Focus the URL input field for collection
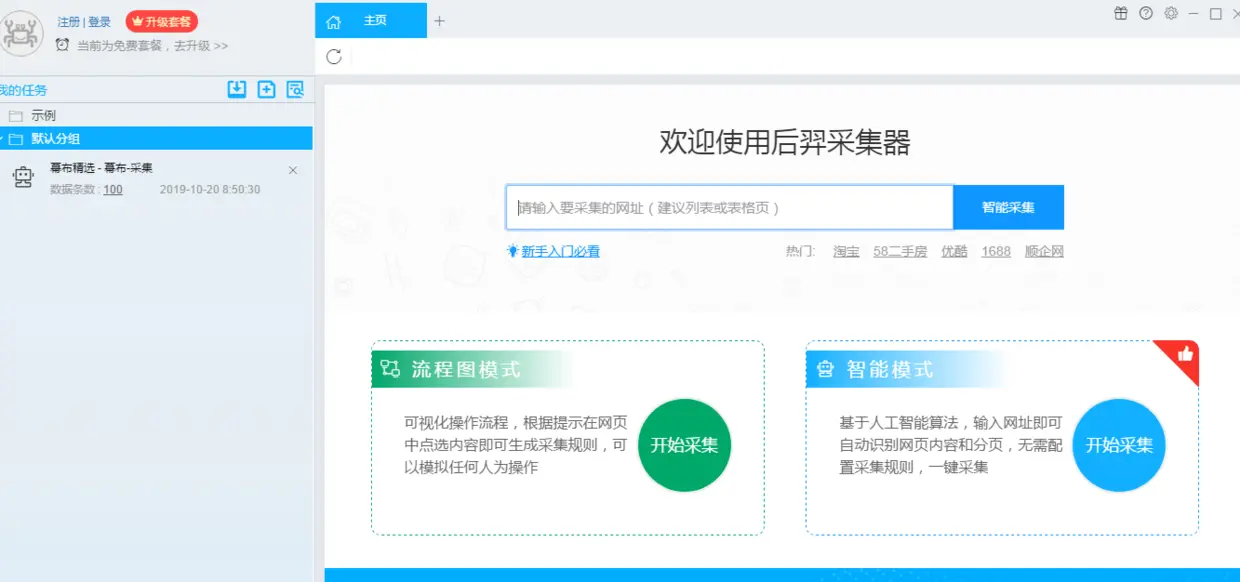Screen dimensions: 1240x582 coord(729,207)
